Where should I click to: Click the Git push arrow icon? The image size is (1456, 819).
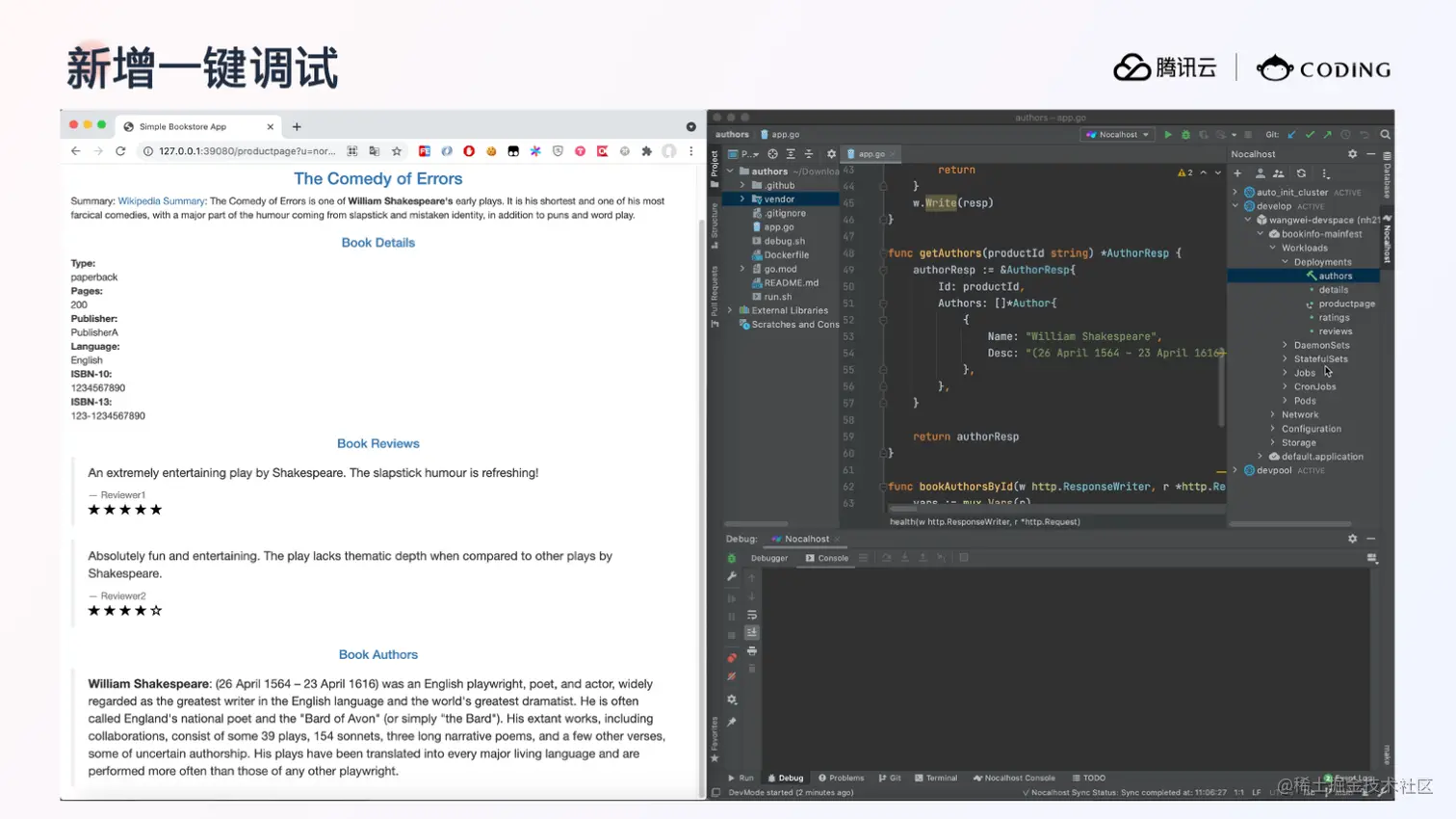point(1327,135)
